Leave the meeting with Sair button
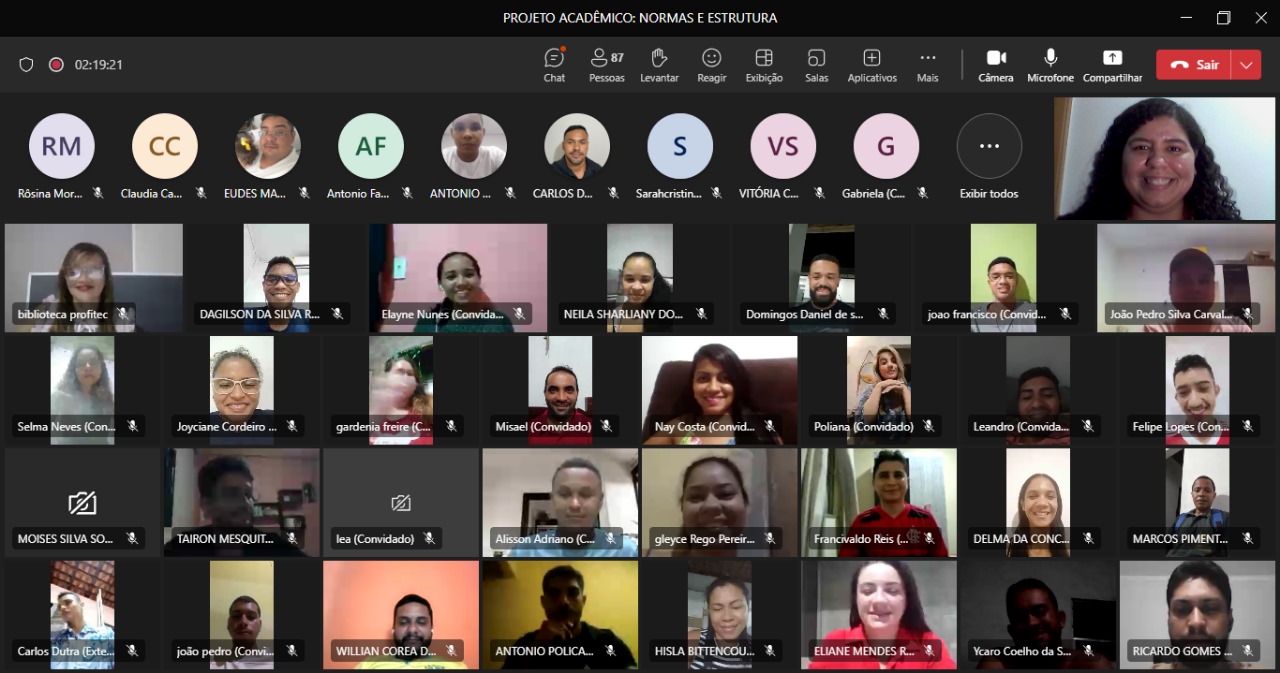 1194,65
